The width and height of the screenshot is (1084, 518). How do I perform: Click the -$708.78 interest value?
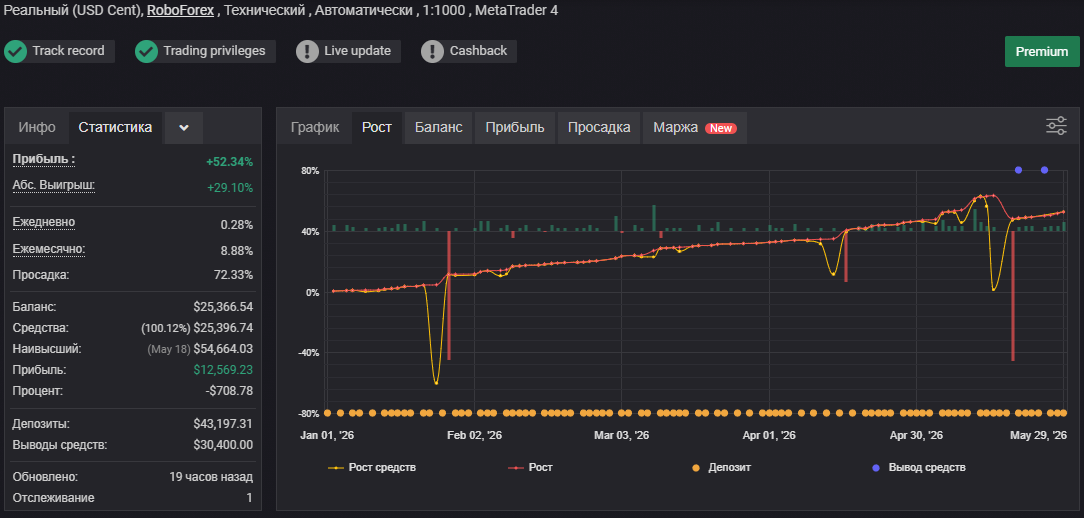pos(229,391)
